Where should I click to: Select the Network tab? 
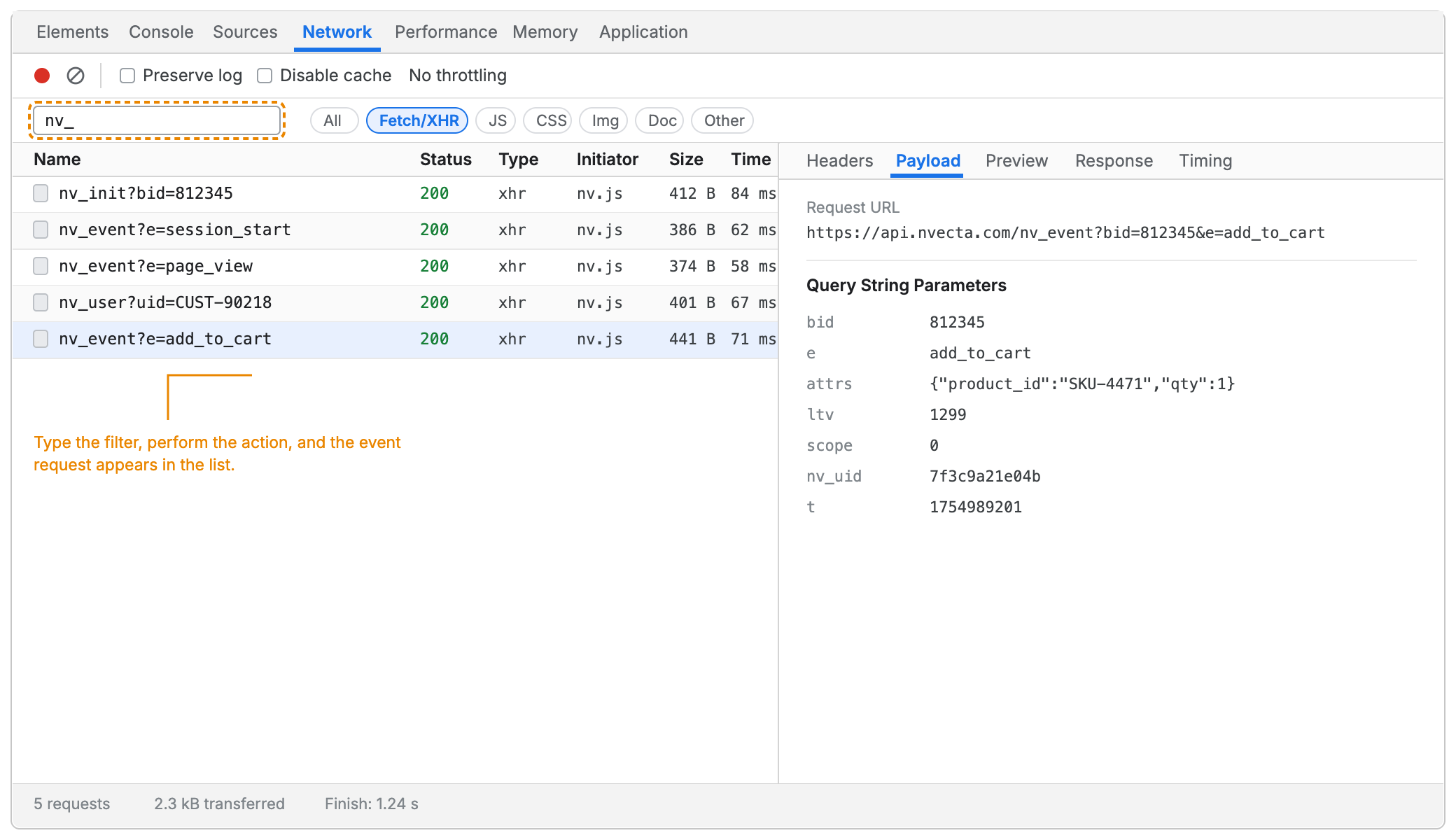(337, 32)
